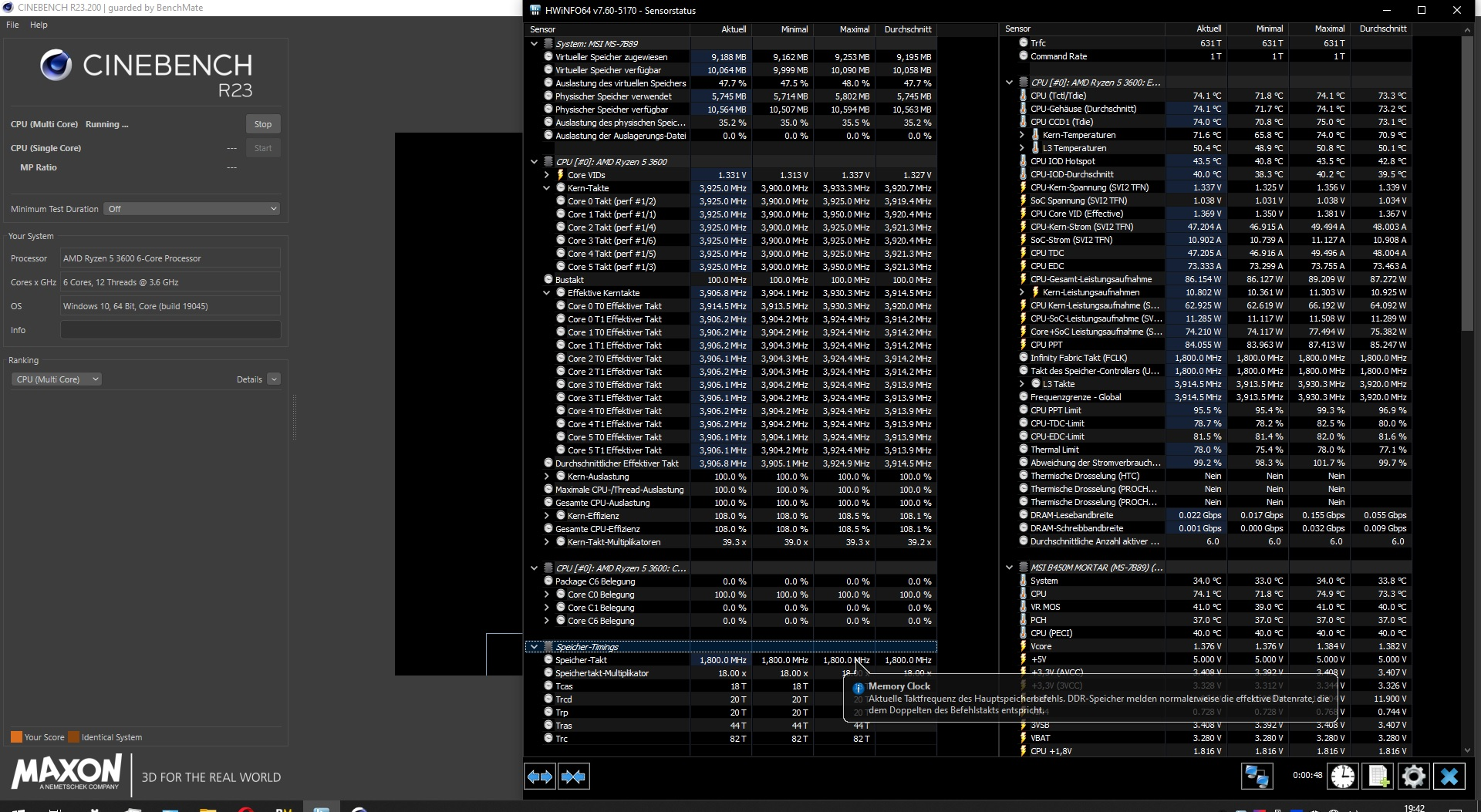
Task: Click the Aktuell column header in left pane
Action: click(721, 29)
